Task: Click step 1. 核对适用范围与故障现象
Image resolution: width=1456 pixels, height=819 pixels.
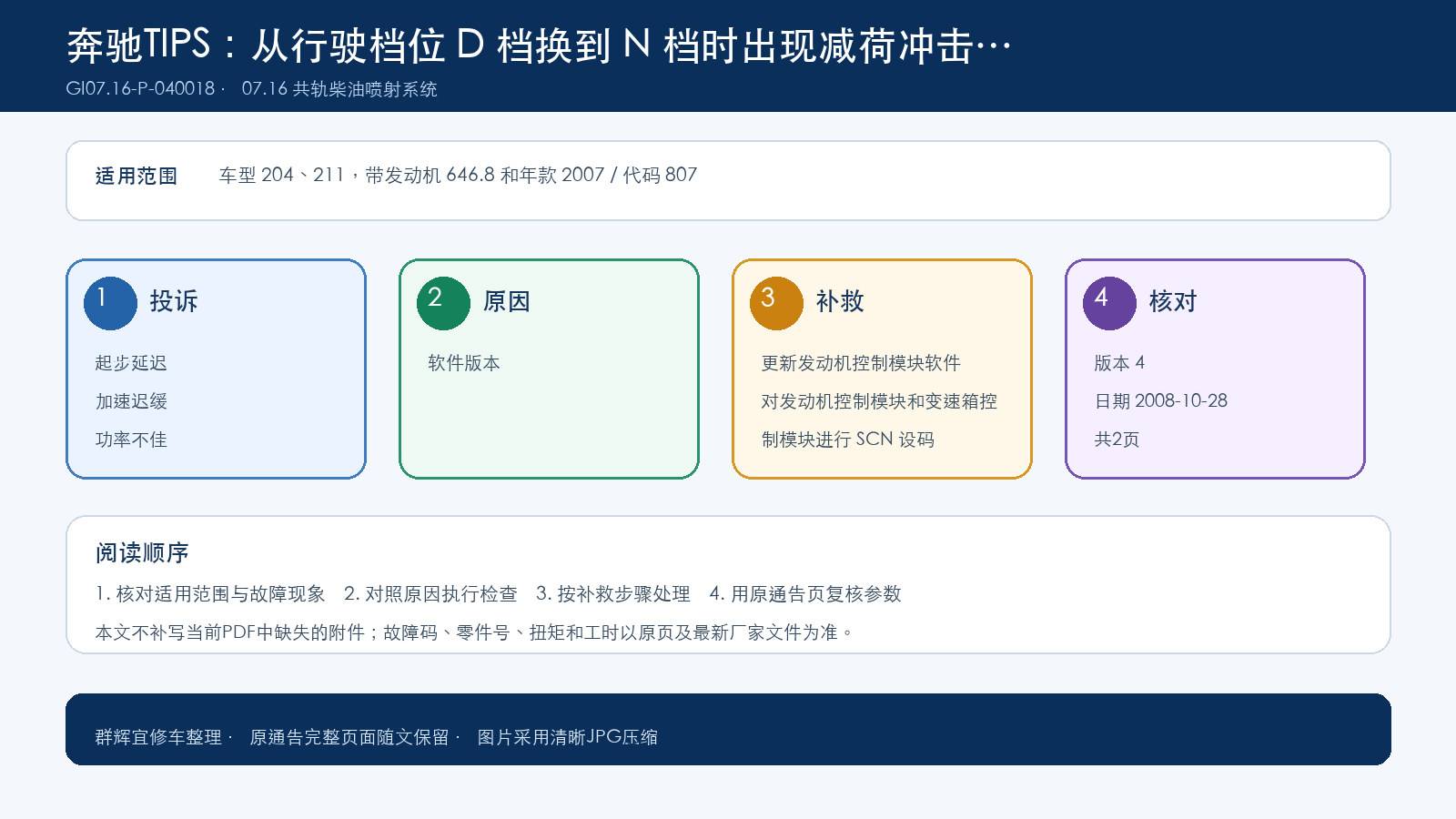Action: pyautogui.click(x=210, y=594)
